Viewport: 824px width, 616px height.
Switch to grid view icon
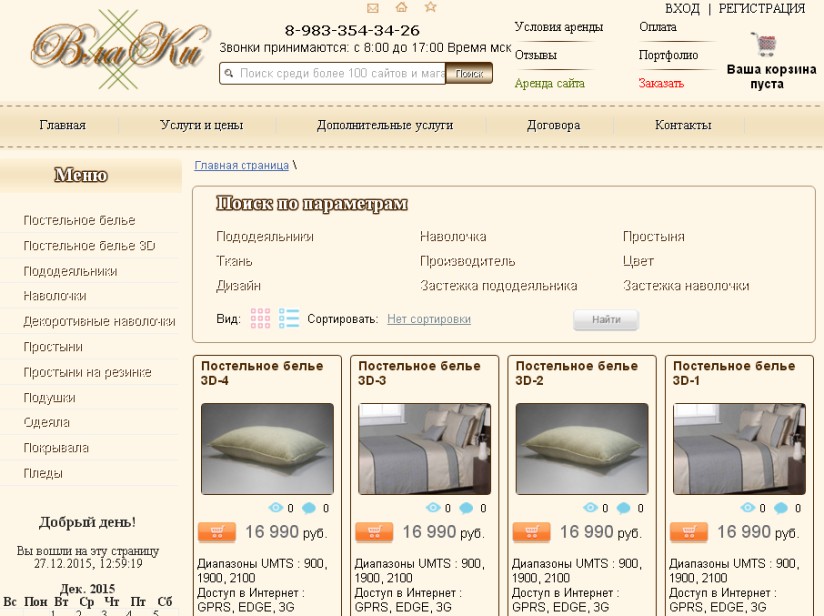tap(260, 319)
